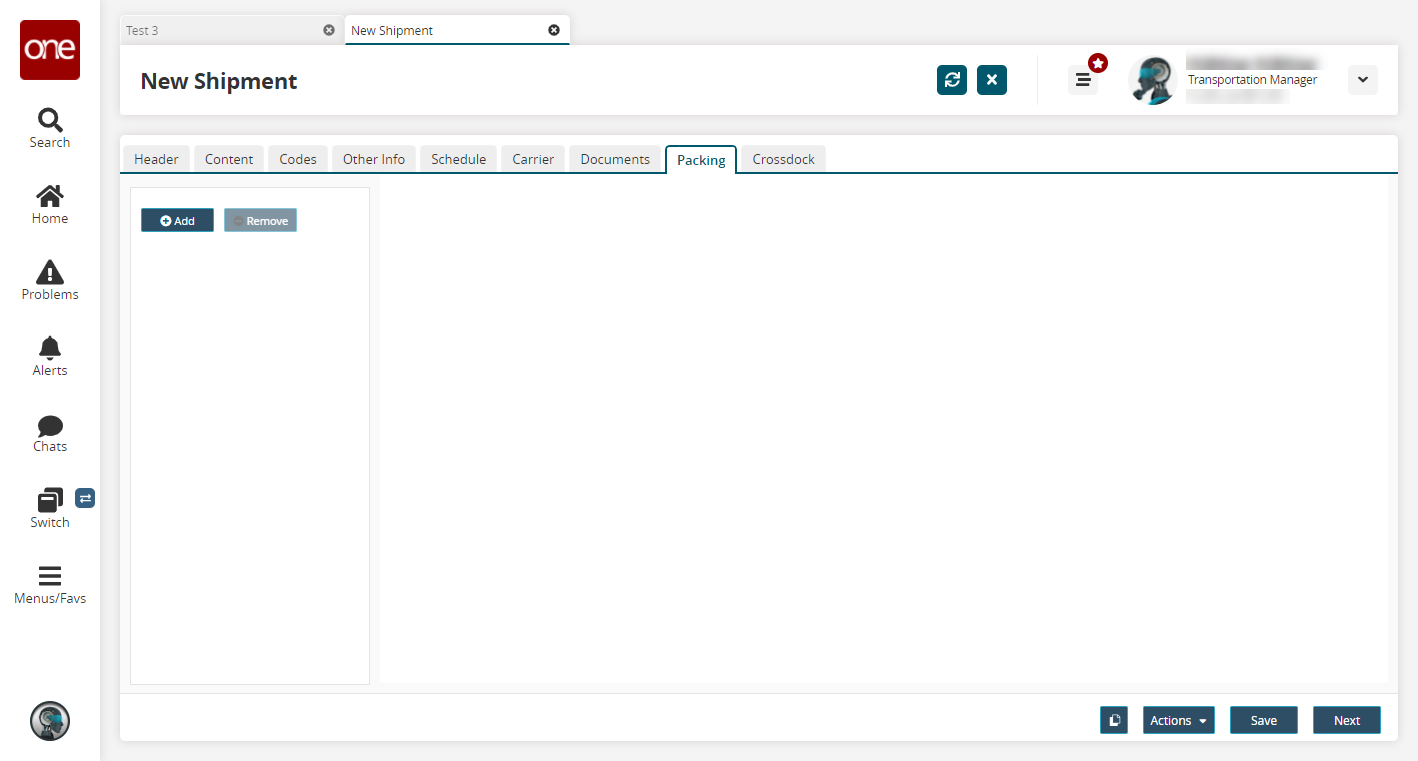Open the Documents tab
The image size is (1418, 761).
[x=615, y=159]
